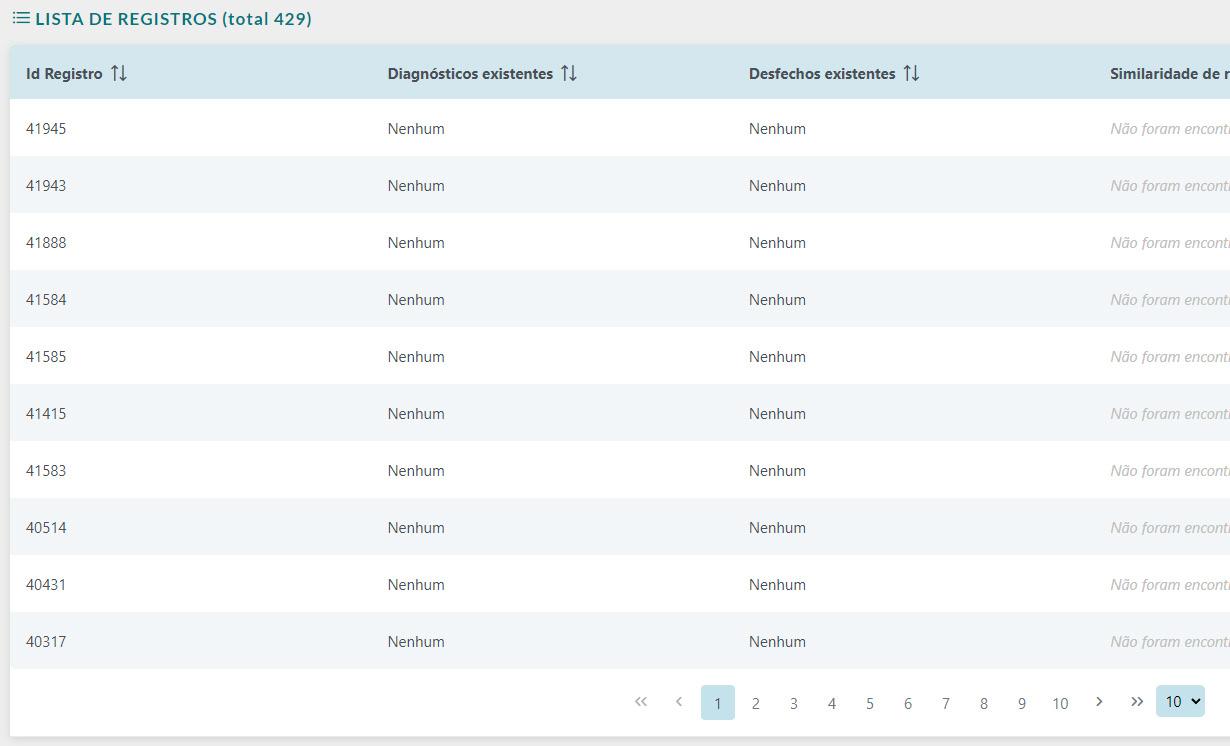1230x746 pixels.
Task: Select record row 41945
Action: 620,128
